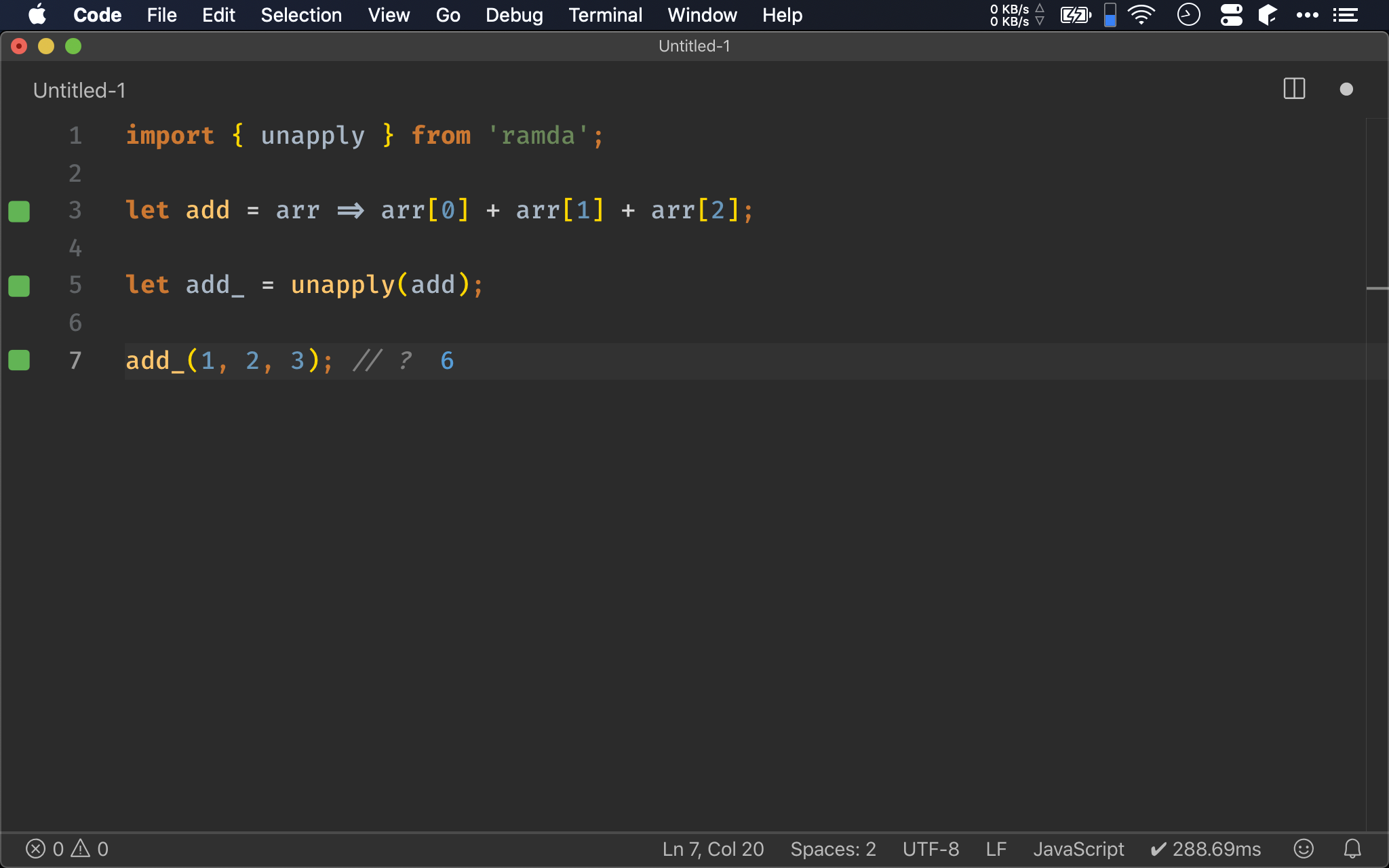Screen dimensions: 1389x868
Task: Click the 'add' variable name on line 3
Action: [x=208, y=210]
